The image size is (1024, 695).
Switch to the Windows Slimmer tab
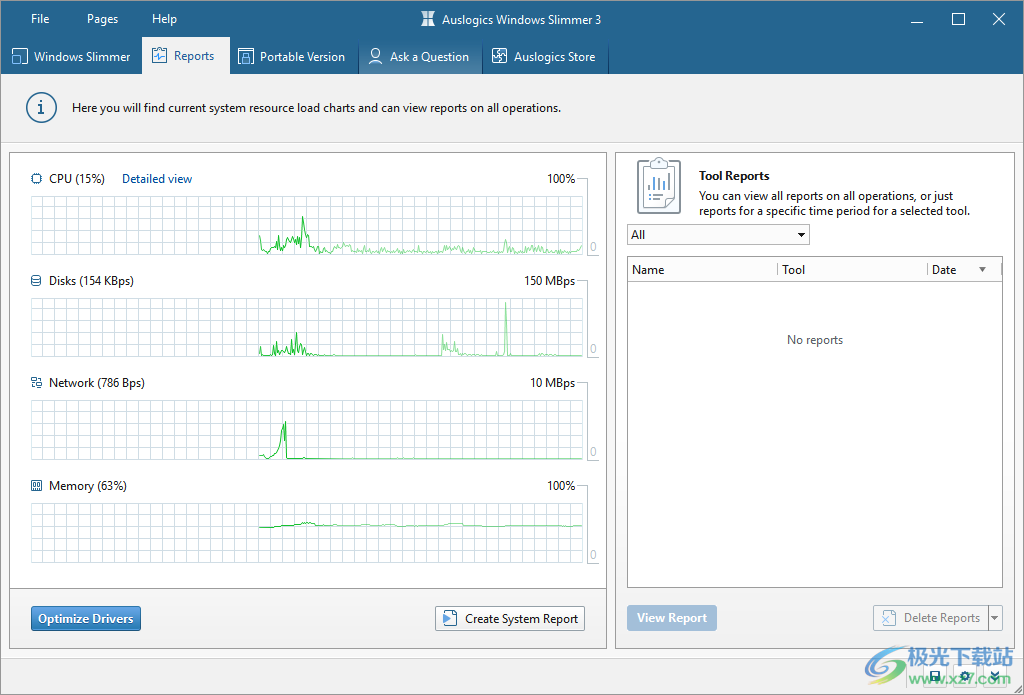point(71,57)
